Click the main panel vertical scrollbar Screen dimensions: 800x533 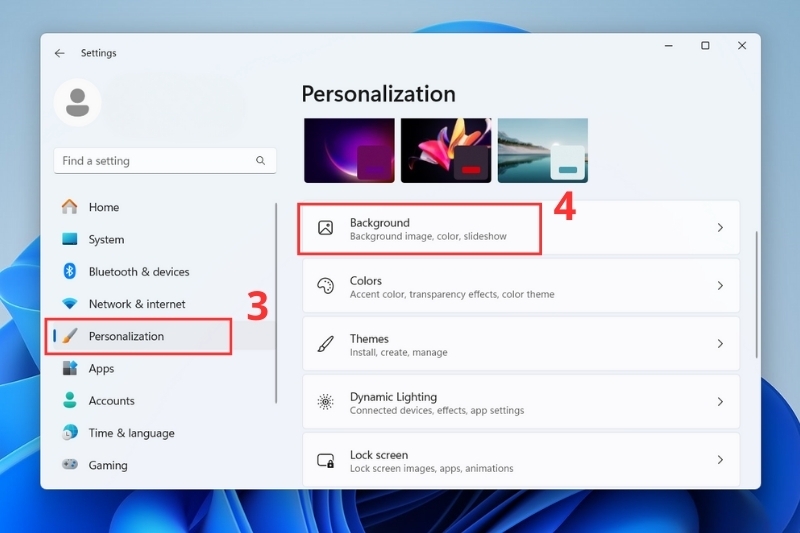pos(756,294)
